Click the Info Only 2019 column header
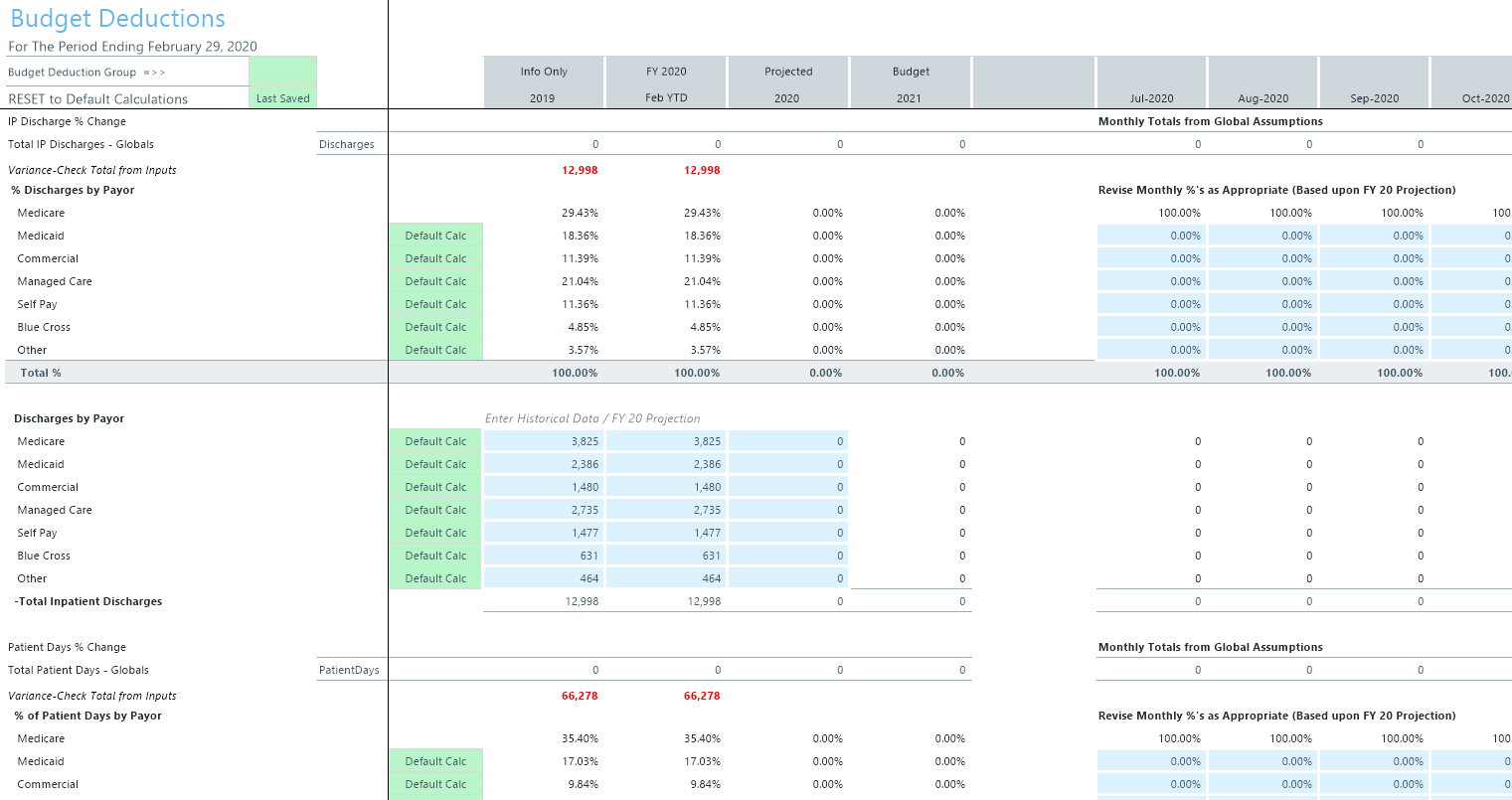Screen dimensions: 1512x800 pyautogui.click(x=544, y=83)
